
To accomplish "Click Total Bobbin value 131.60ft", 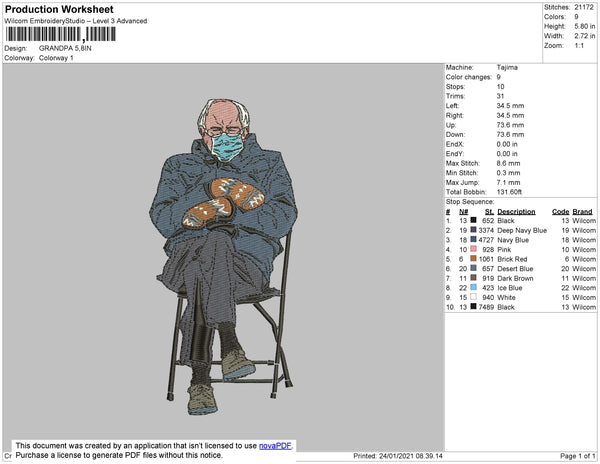I will [509, 192].
